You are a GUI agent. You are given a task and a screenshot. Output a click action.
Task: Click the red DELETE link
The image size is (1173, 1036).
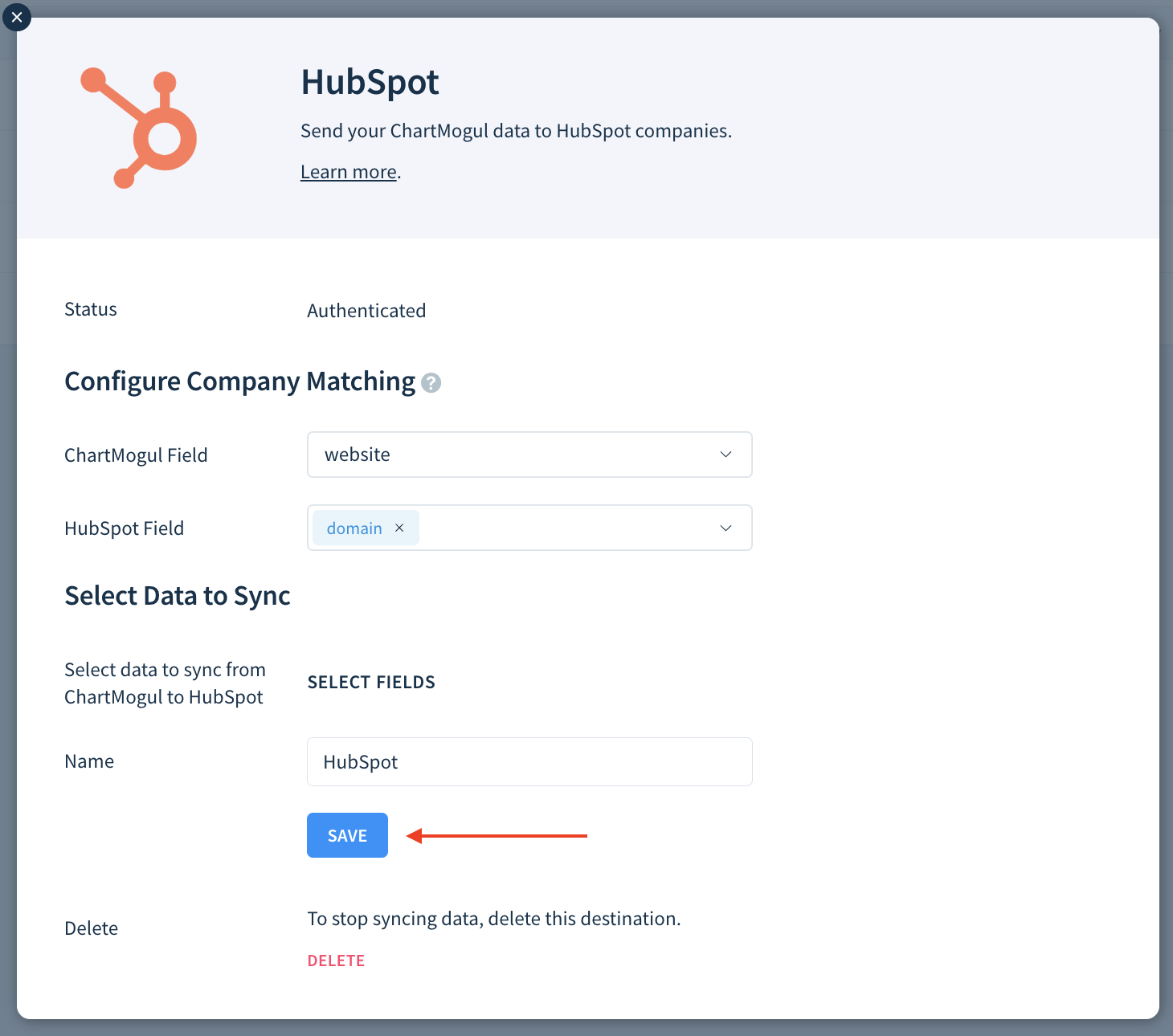click(336, 961)
